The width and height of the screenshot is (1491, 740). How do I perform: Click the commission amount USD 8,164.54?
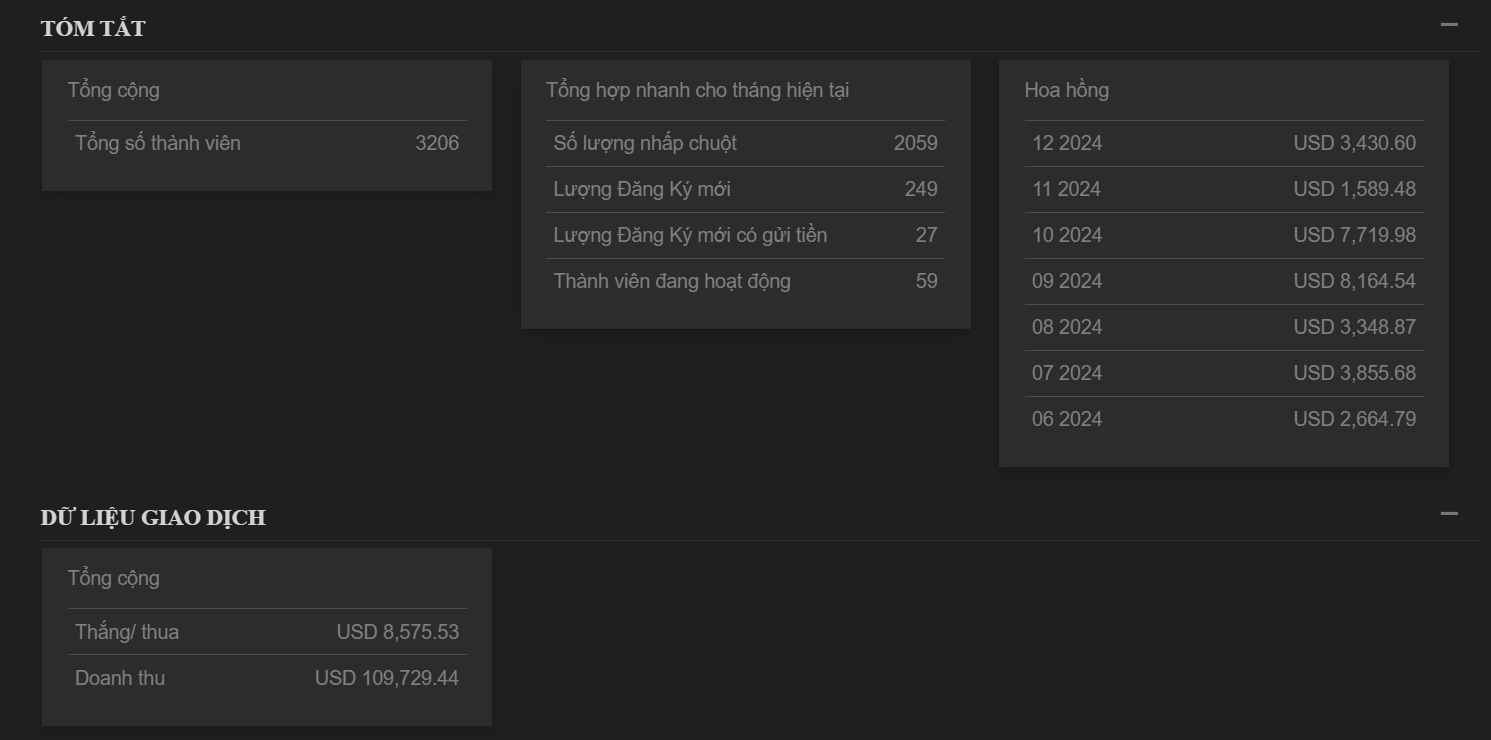pyautogui.click(x=1355, y=281)
